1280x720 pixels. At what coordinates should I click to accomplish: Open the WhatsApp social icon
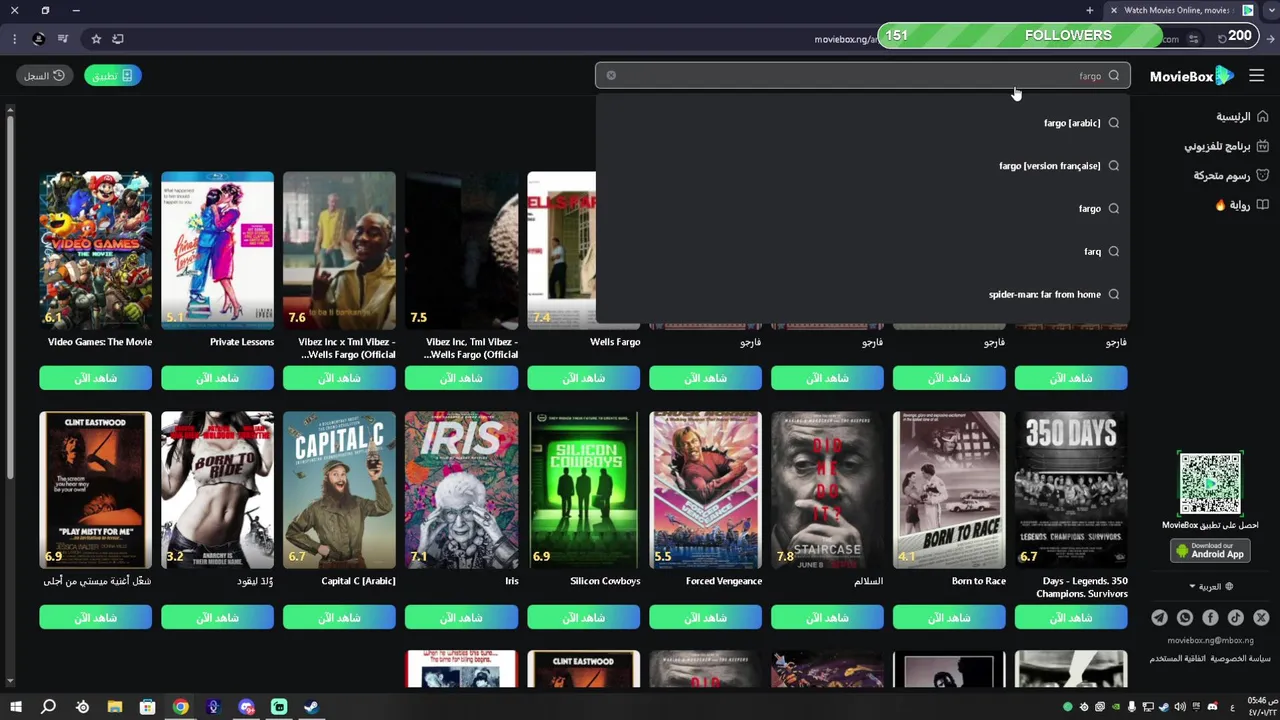coord(1185,618)
